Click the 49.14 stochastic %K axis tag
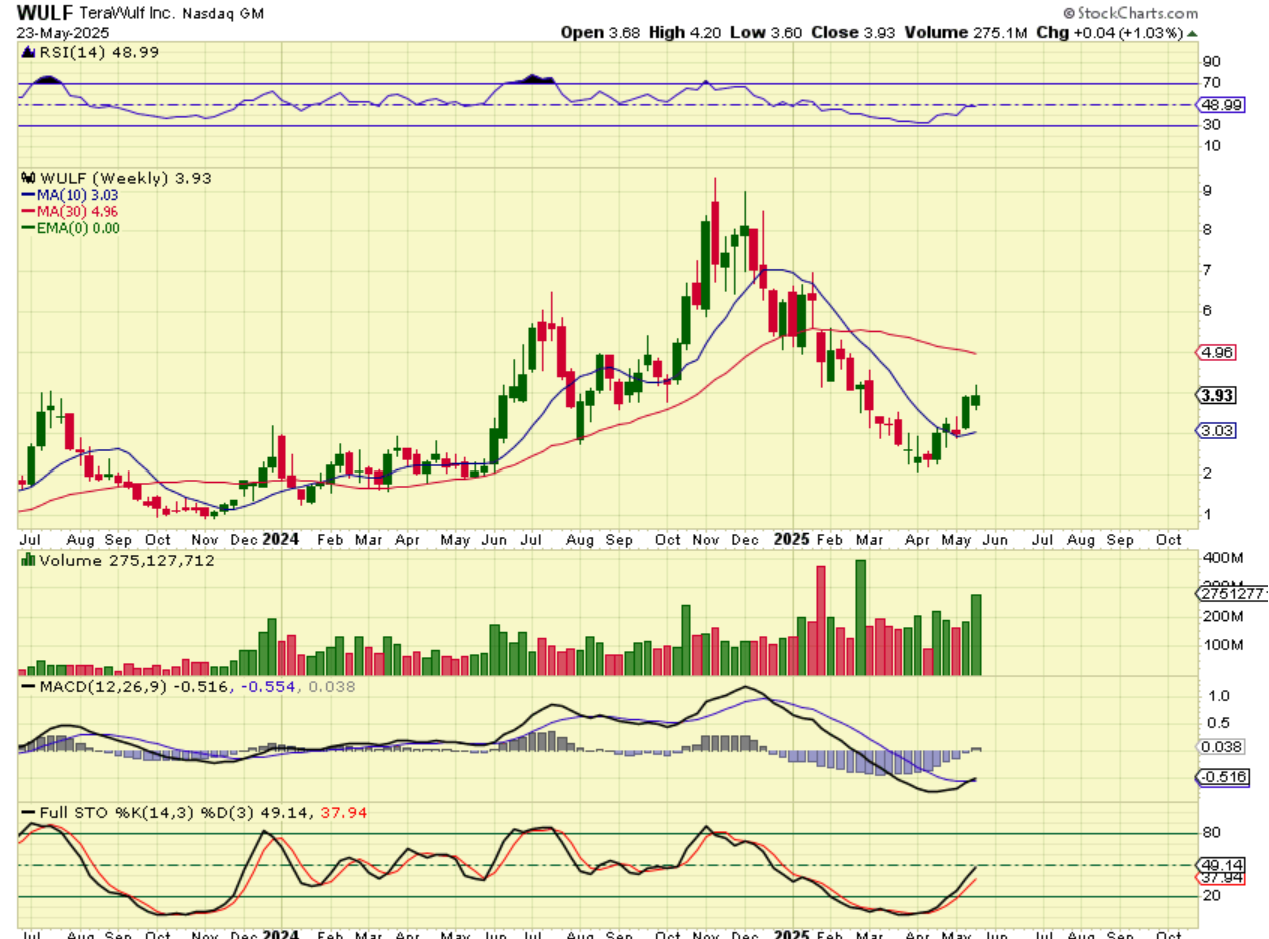Screen dimensions: 1269x939 pos(1220,864)
